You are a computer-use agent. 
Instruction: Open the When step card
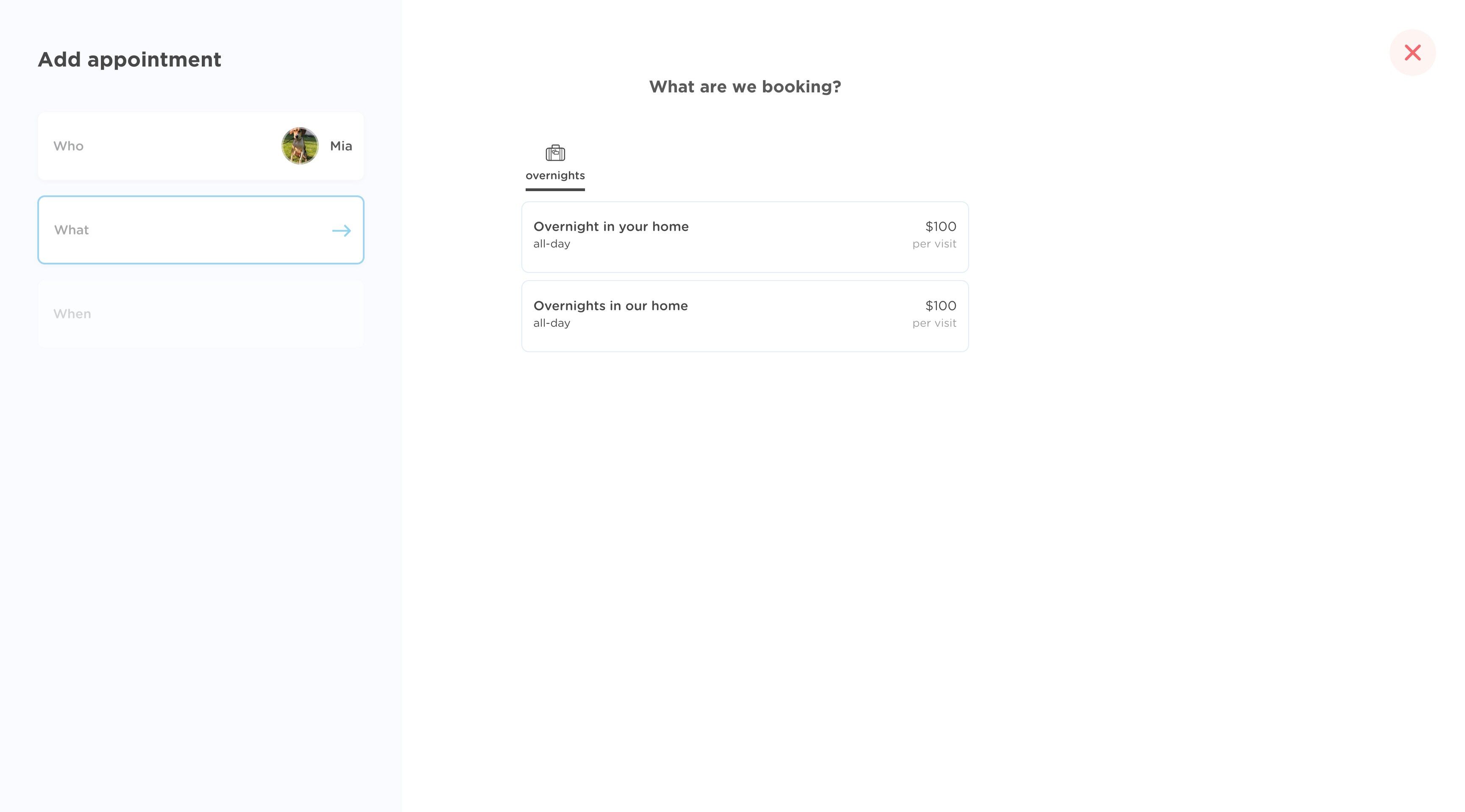pos(200,314)
